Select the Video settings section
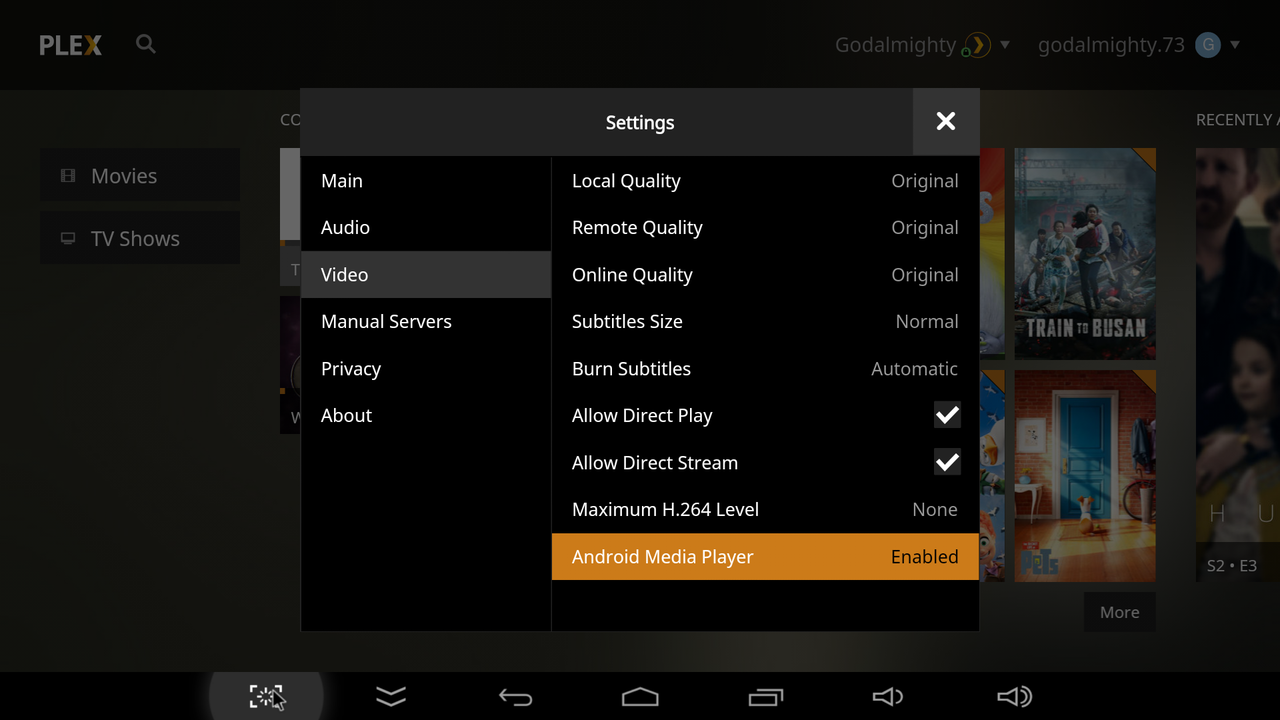The image size is (1280, 720). click(x=426, y=275)
